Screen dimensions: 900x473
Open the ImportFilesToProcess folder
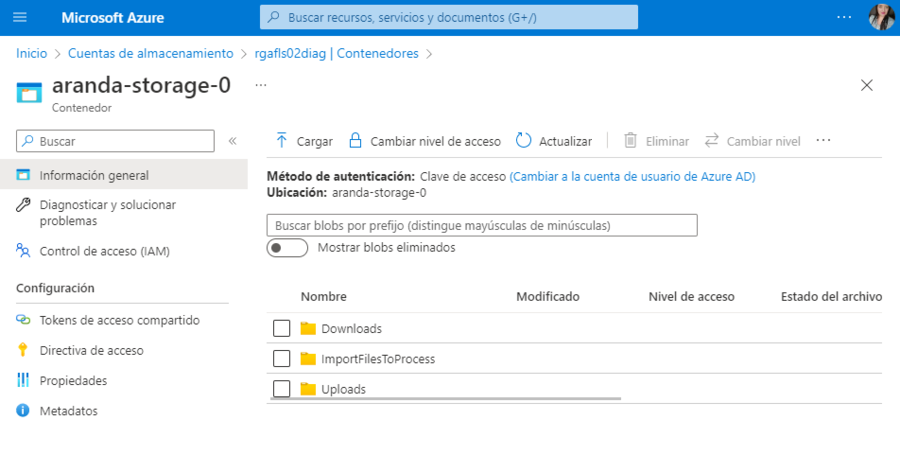[x=378, y=359]
